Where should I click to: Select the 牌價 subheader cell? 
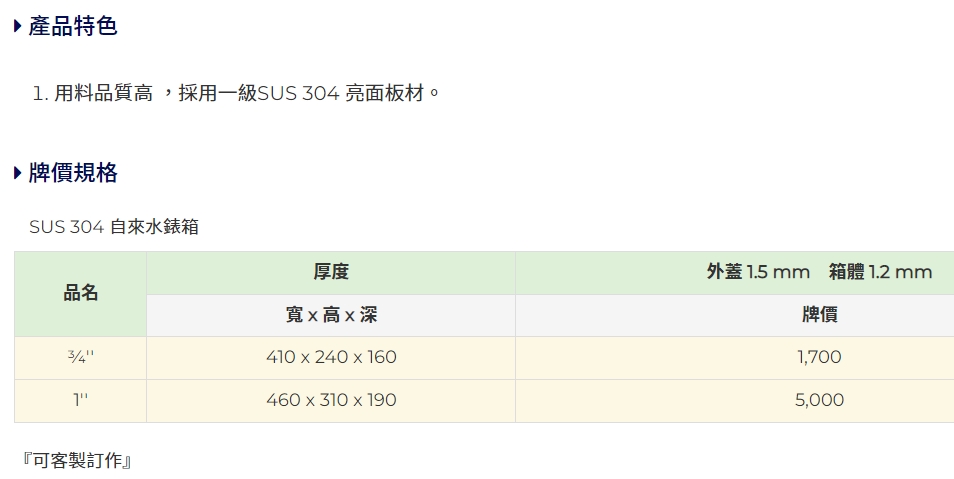[820, 315]
